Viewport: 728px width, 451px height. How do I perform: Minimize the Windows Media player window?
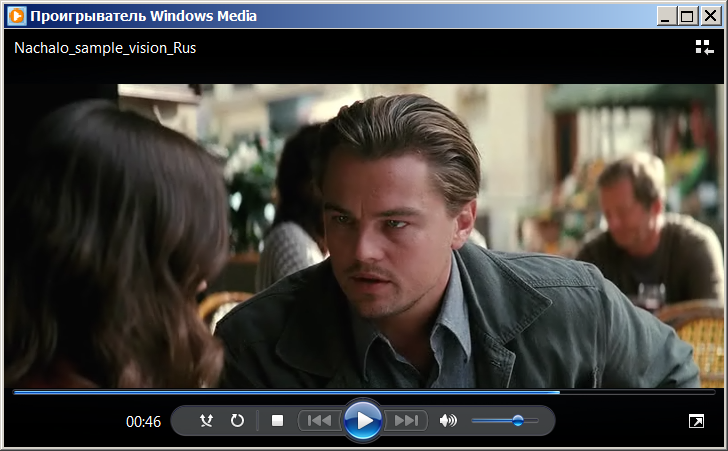point(667,16)
